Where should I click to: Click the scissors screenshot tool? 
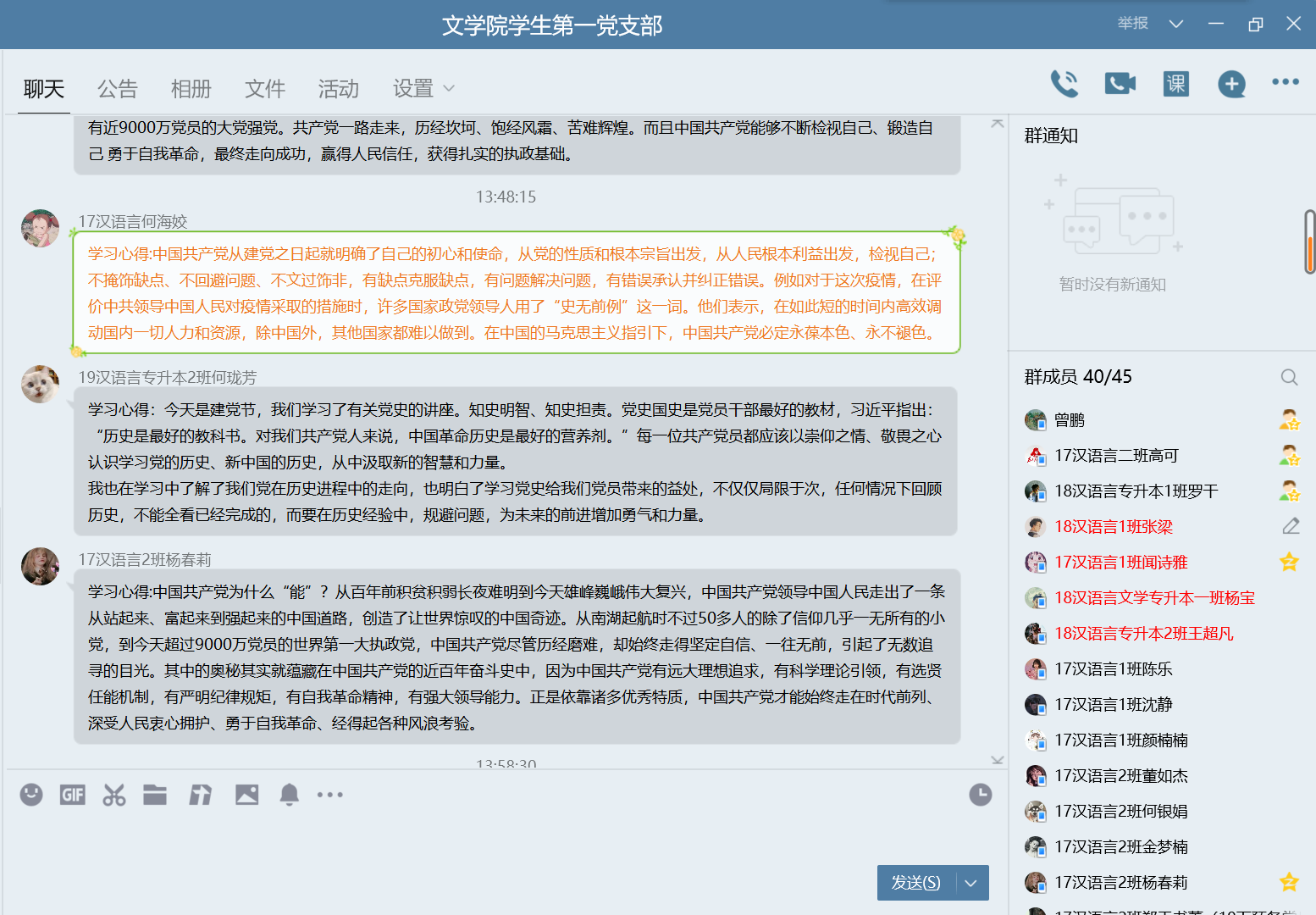click(x=113, y=795)
